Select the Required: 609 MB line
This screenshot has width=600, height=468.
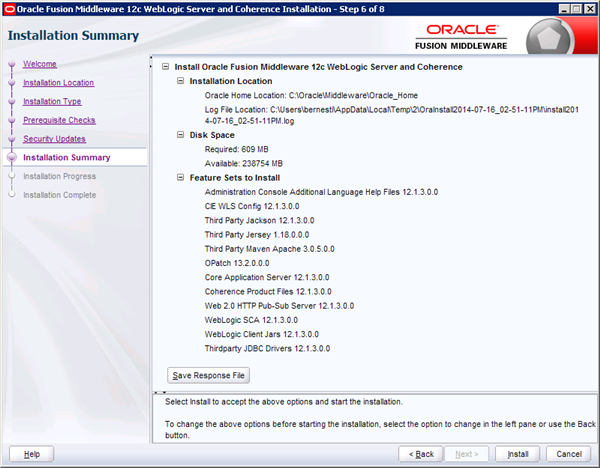pyautogui.click(x=236, y=149)
